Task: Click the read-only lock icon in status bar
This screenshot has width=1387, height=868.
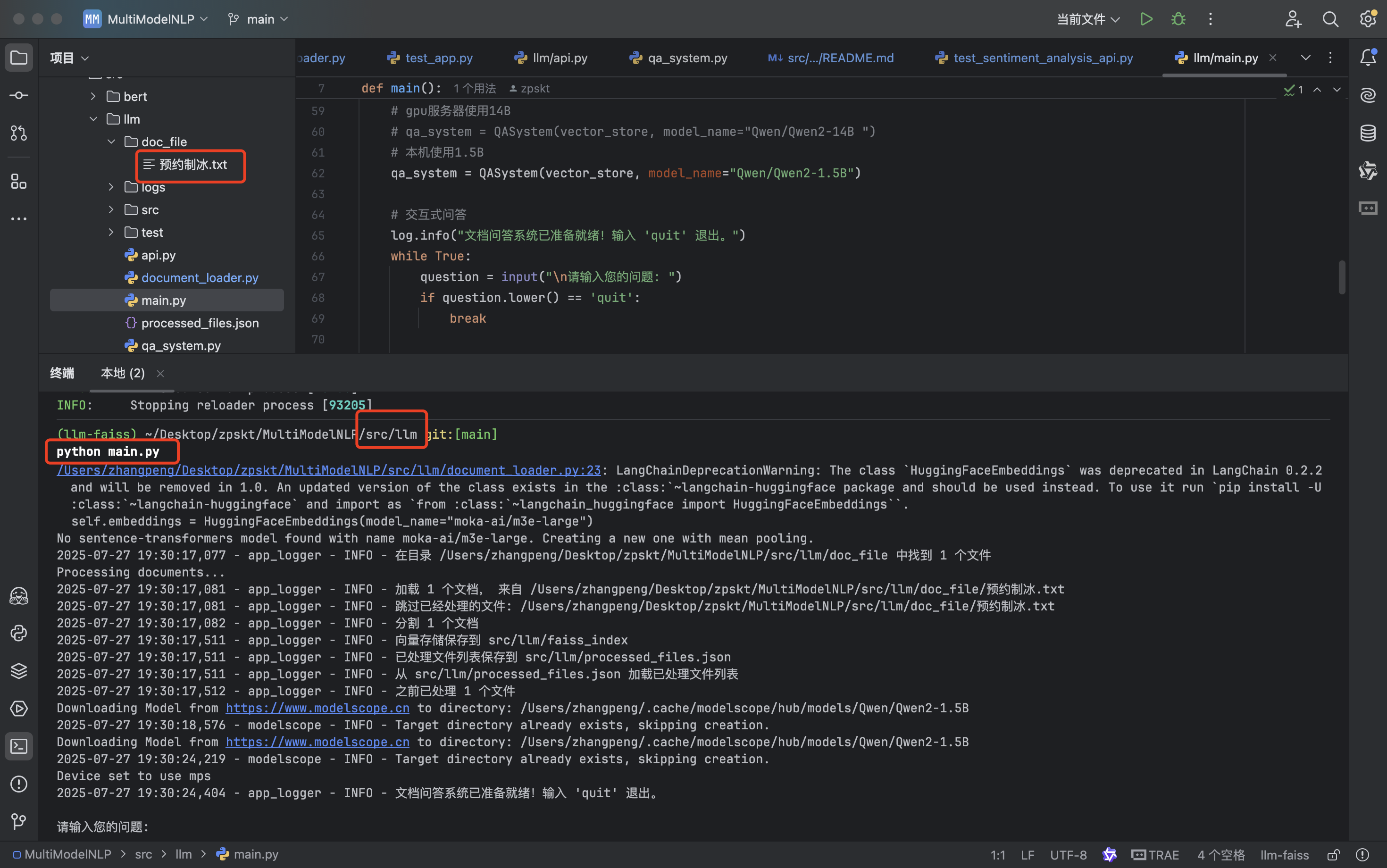Action: (1334, 855)
